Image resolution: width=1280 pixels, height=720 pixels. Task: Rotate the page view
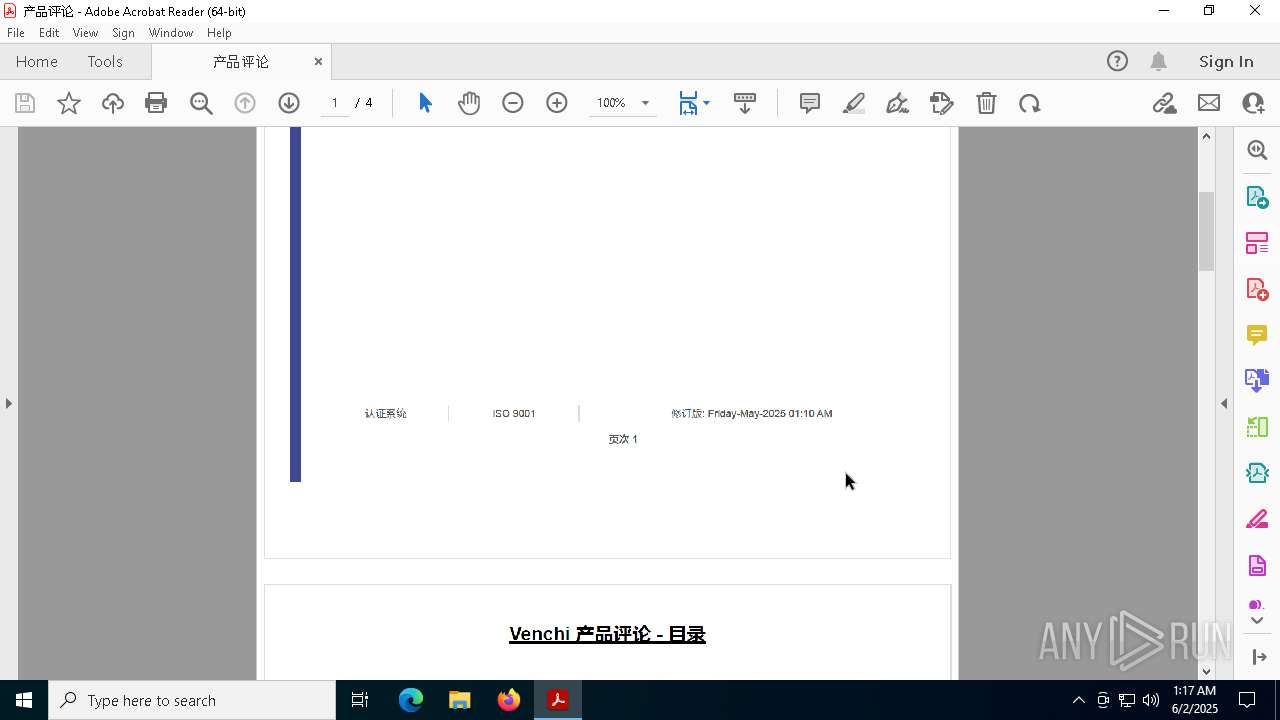pos(1030,103)
